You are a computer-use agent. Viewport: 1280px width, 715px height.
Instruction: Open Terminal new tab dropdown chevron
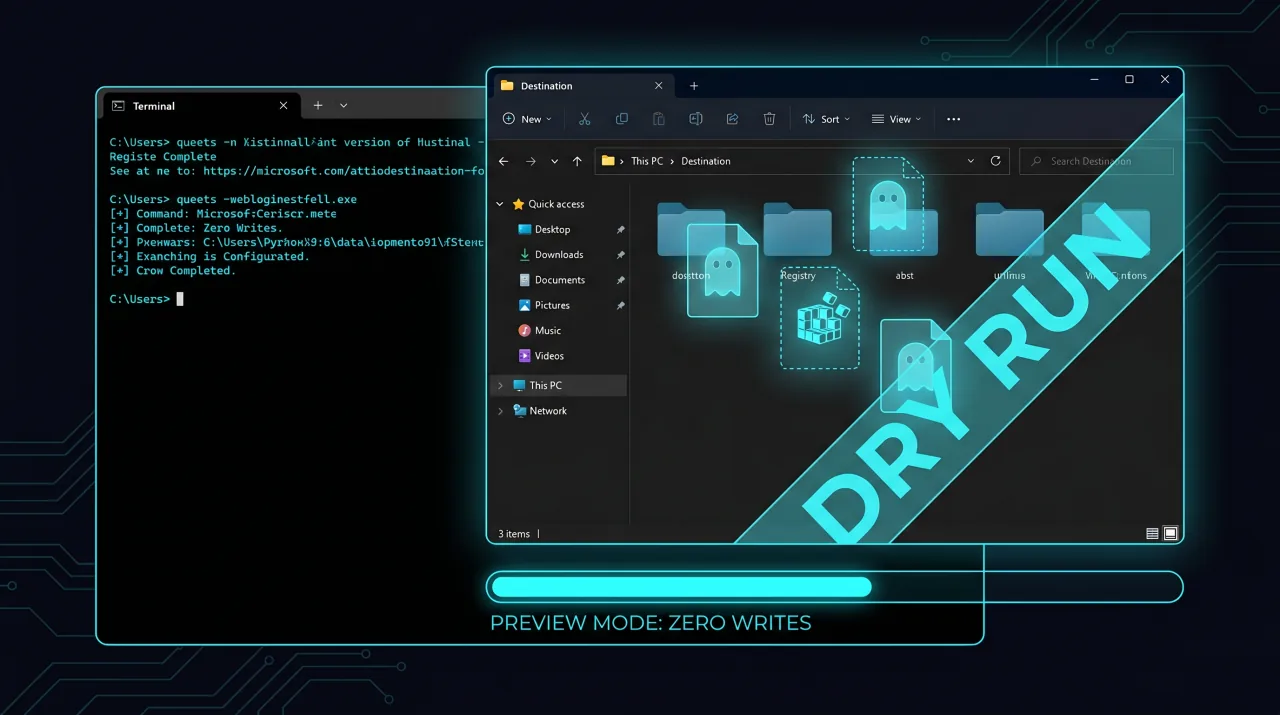click(x=343, y=105)
